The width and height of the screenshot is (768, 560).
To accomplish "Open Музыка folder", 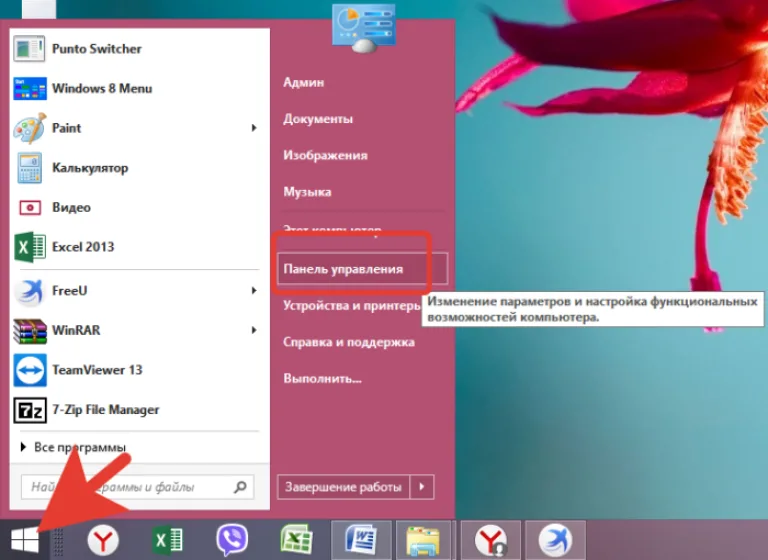I will (307, 192).
